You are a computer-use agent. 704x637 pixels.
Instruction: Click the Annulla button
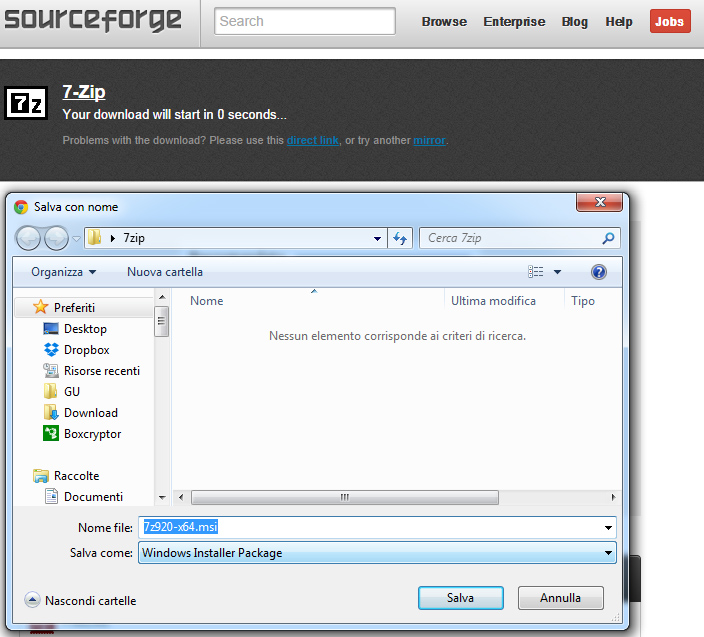[x=560, y=598]
